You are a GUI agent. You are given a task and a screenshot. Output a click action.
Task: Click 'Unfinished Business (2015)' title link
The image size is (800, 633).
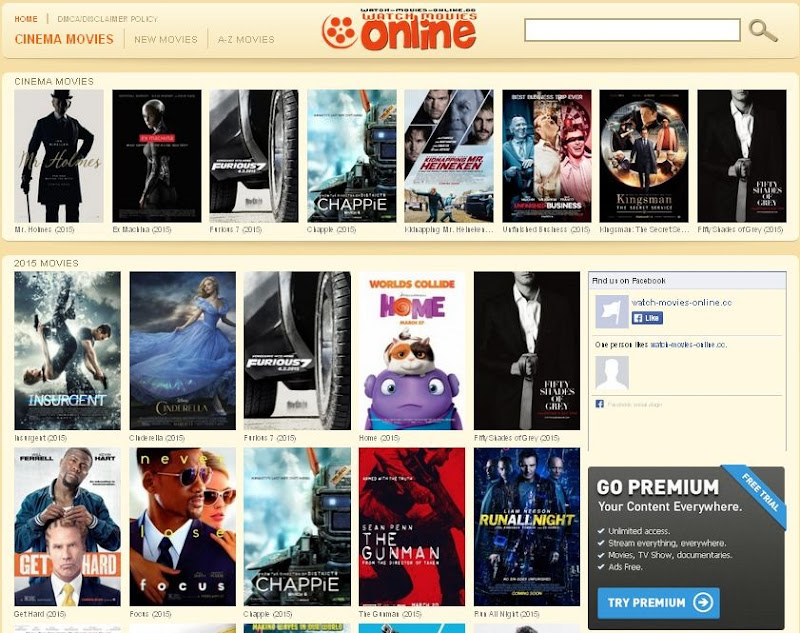pyautogui.click(x=546, y=230)
